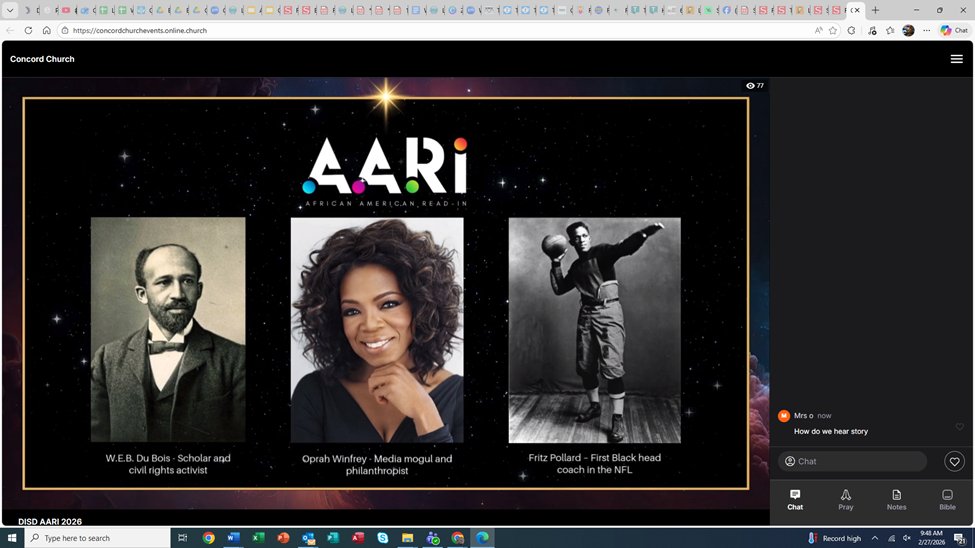View site information lock icon

[65, 30]
